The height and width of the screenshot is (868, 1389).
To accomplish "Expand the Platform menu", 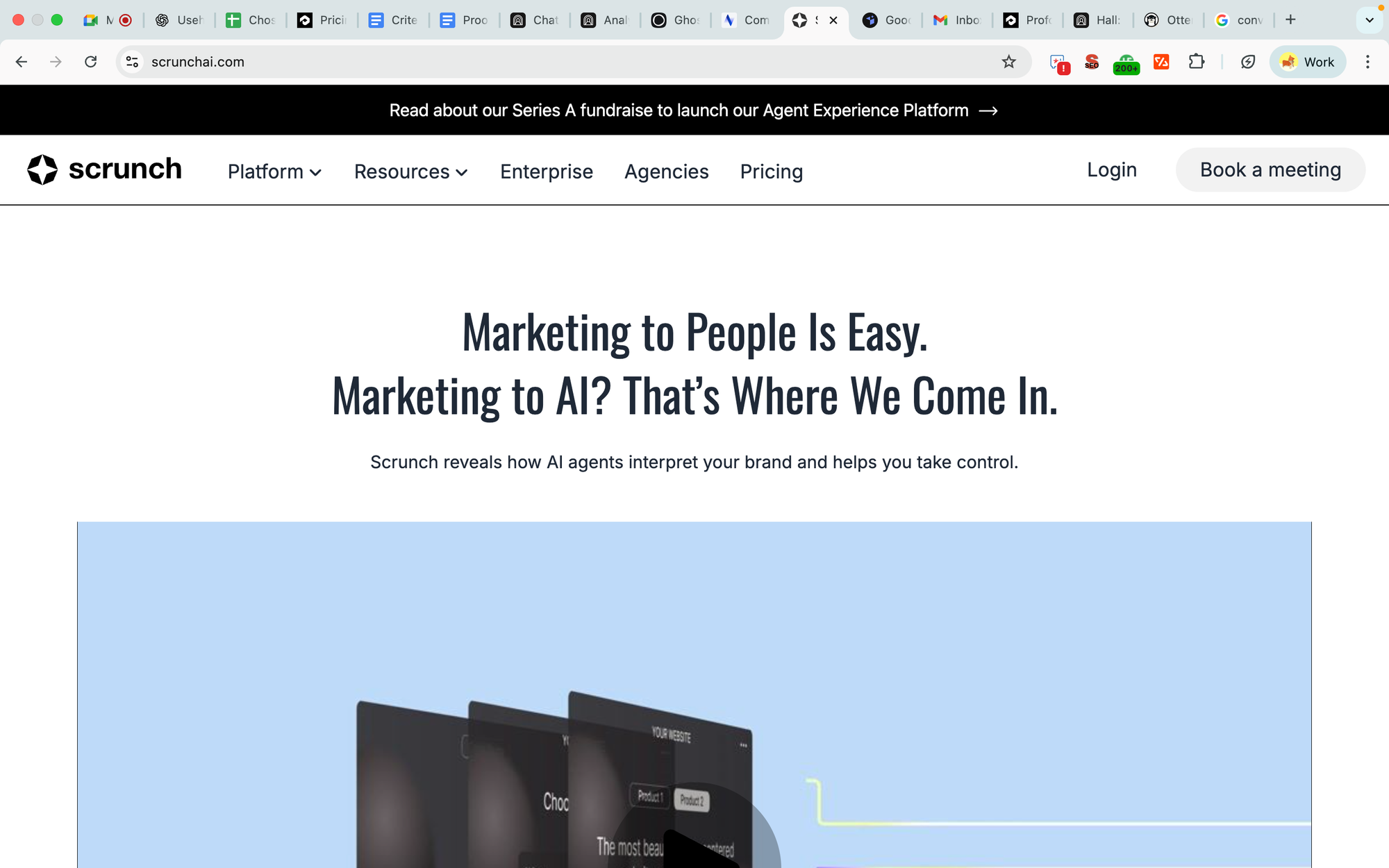I will point(274,172).
